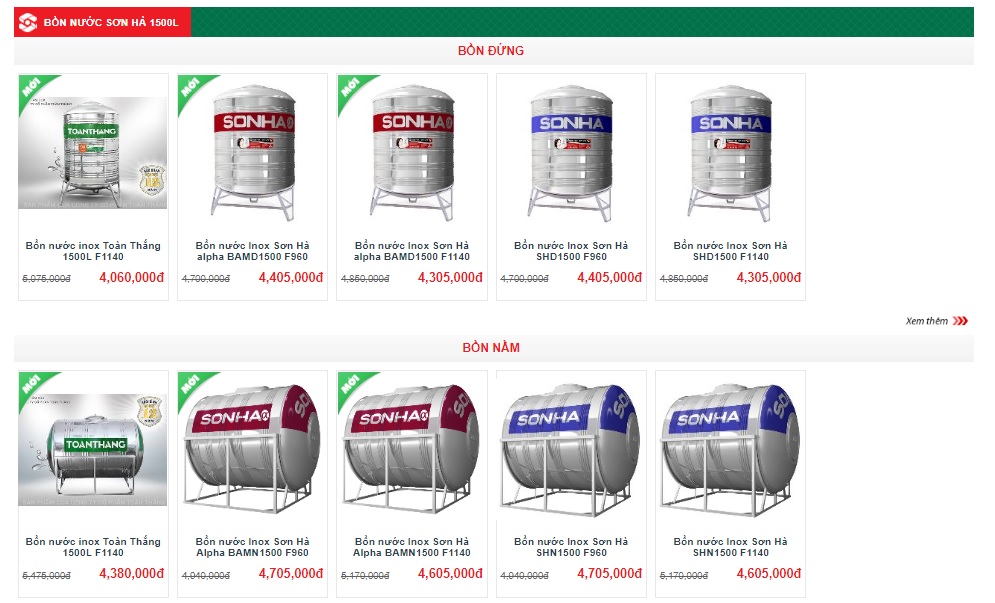Open the Alpha BAMN1500 F1140 product title
Screen dimensions: 995x603
[x=412, y=547]
